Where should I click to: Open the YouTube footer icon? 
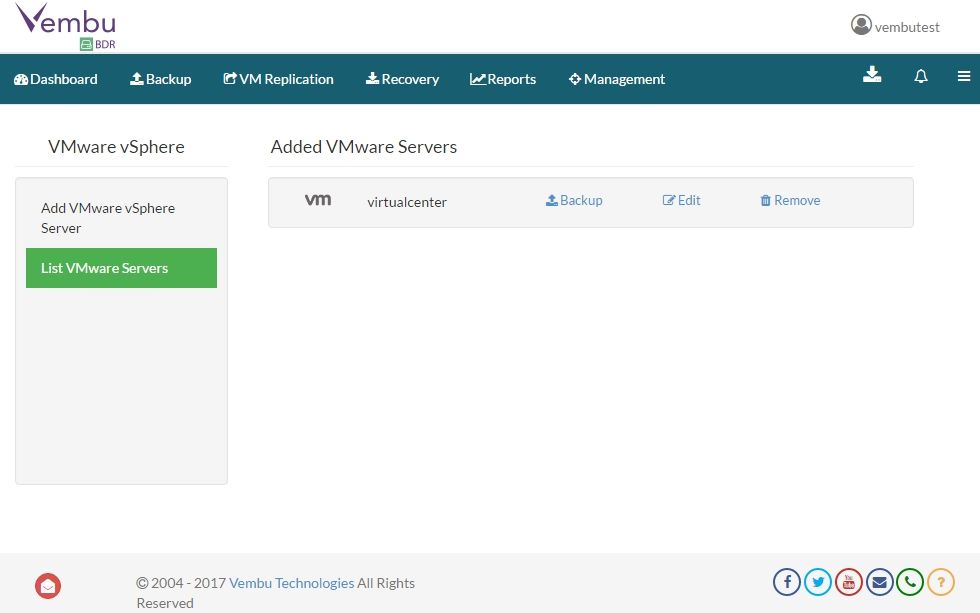pyautogui.click(x=848, y=582)
